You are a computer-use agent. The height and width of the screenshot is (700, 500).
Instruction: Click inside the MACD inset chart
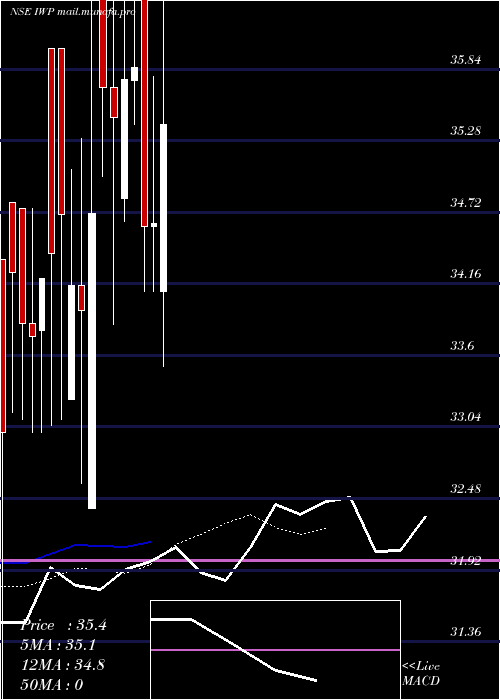click(x=275, y=650)
